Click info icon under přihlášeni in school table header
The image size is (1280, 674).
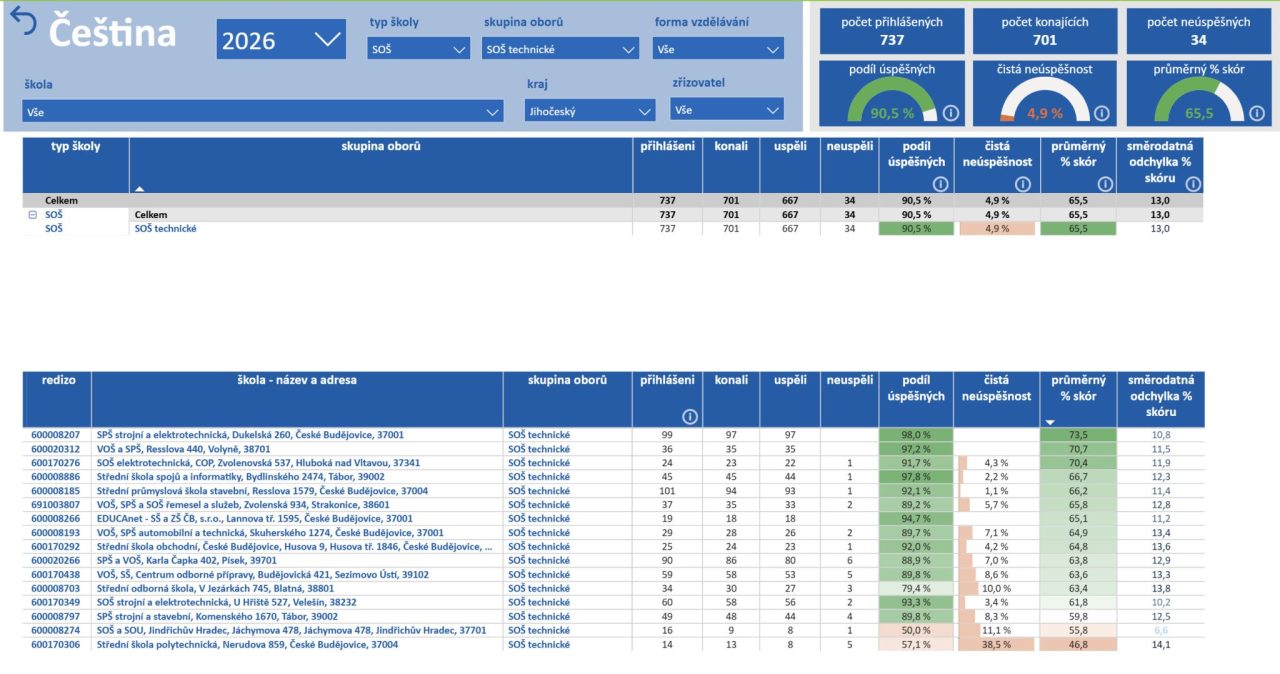[690, 417]
